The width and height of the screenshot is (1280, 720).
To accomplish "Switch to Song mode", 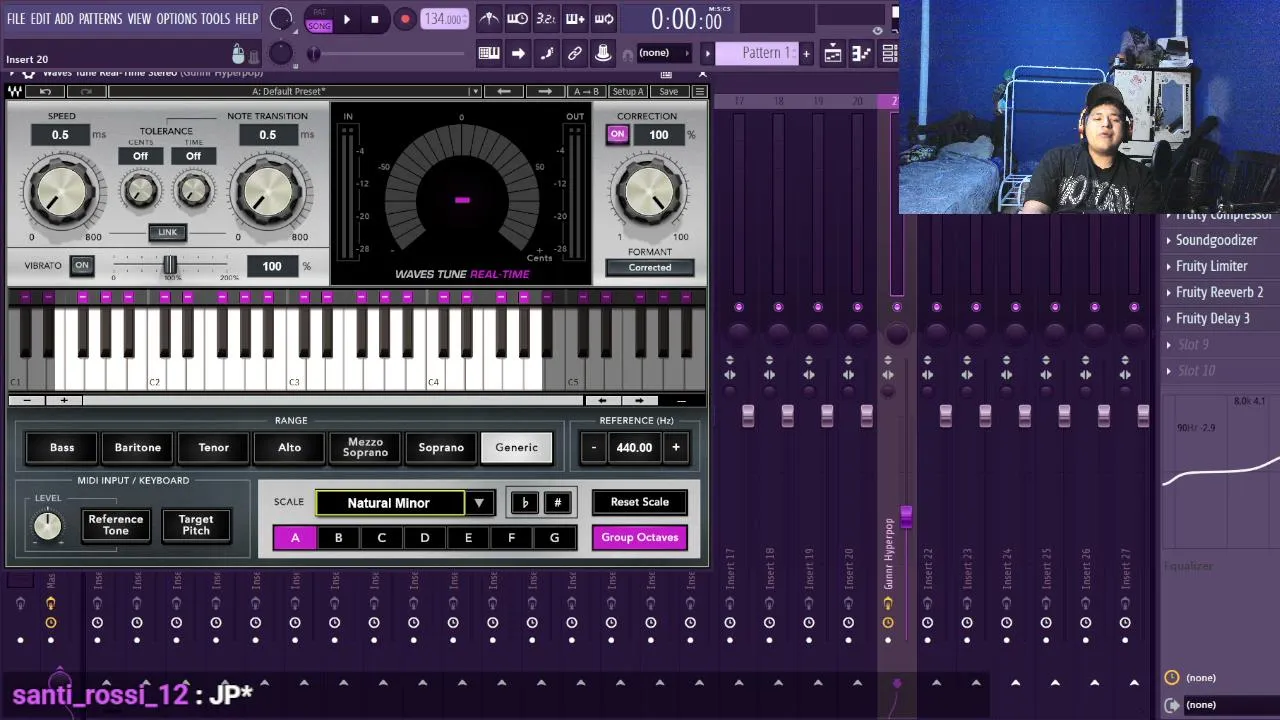I will coord(319,25).
